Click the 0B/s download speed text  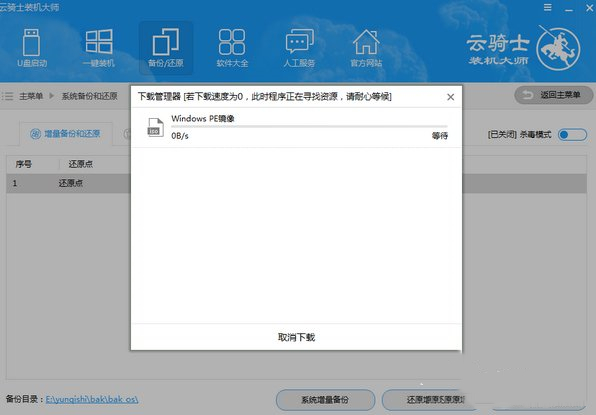[x=180, y=136]
